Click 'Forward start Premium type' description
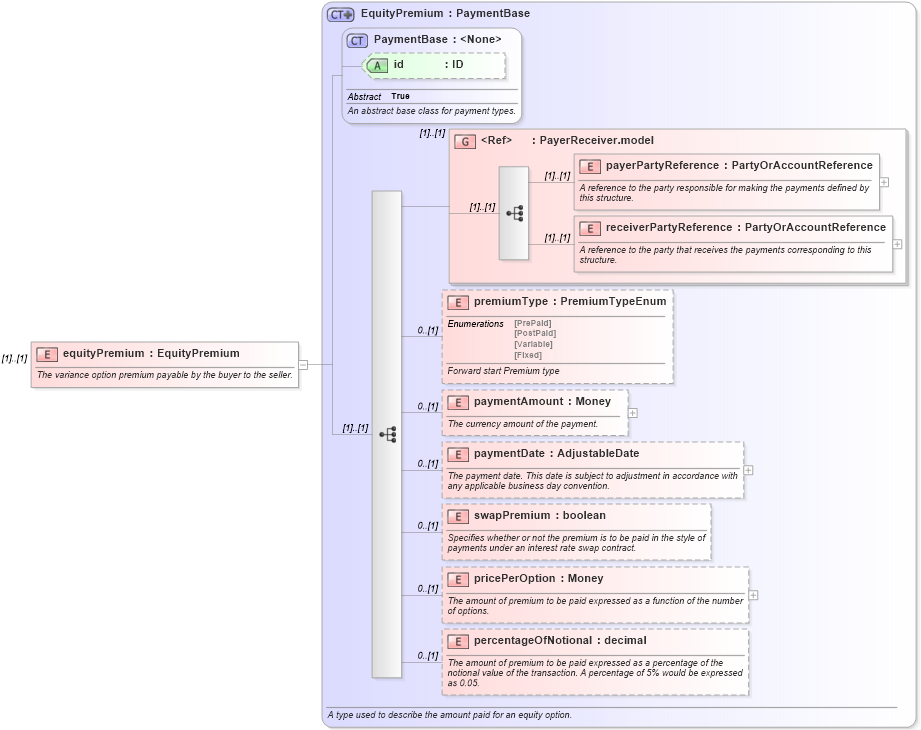 point(503,371)
